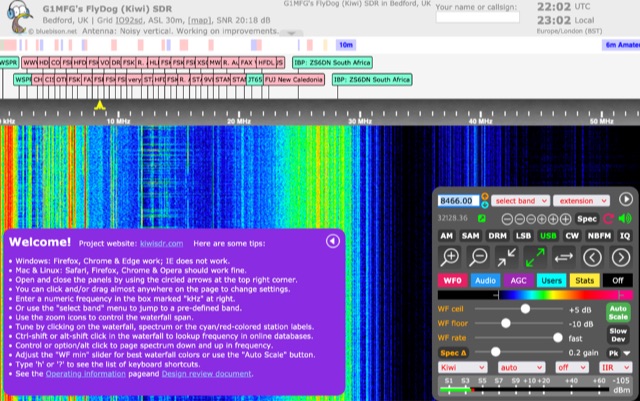Image resolution: width=640 pixels, height=401 pixels.
Task: Switch to the Users tab
Action: [551, 281]
